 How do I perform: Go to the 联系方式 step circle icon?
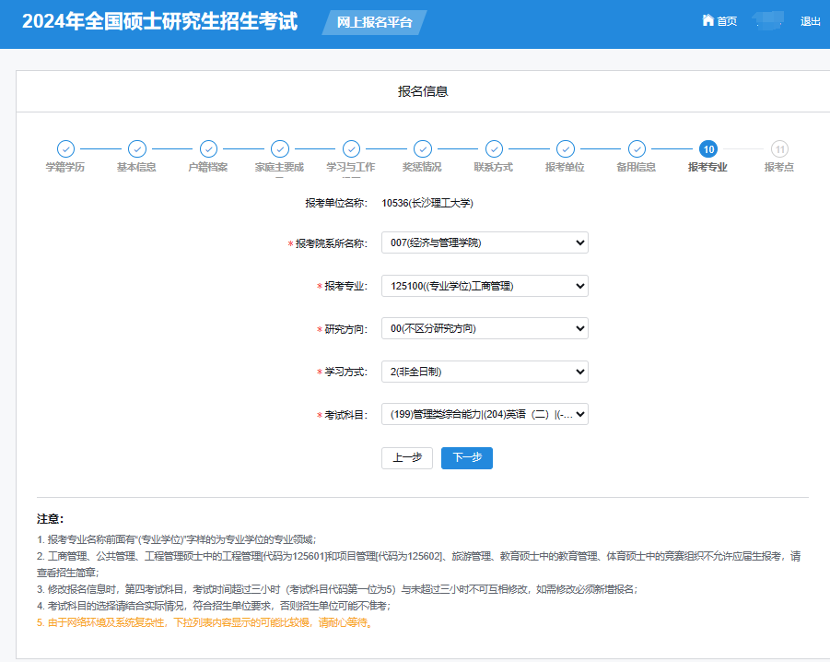493,149
